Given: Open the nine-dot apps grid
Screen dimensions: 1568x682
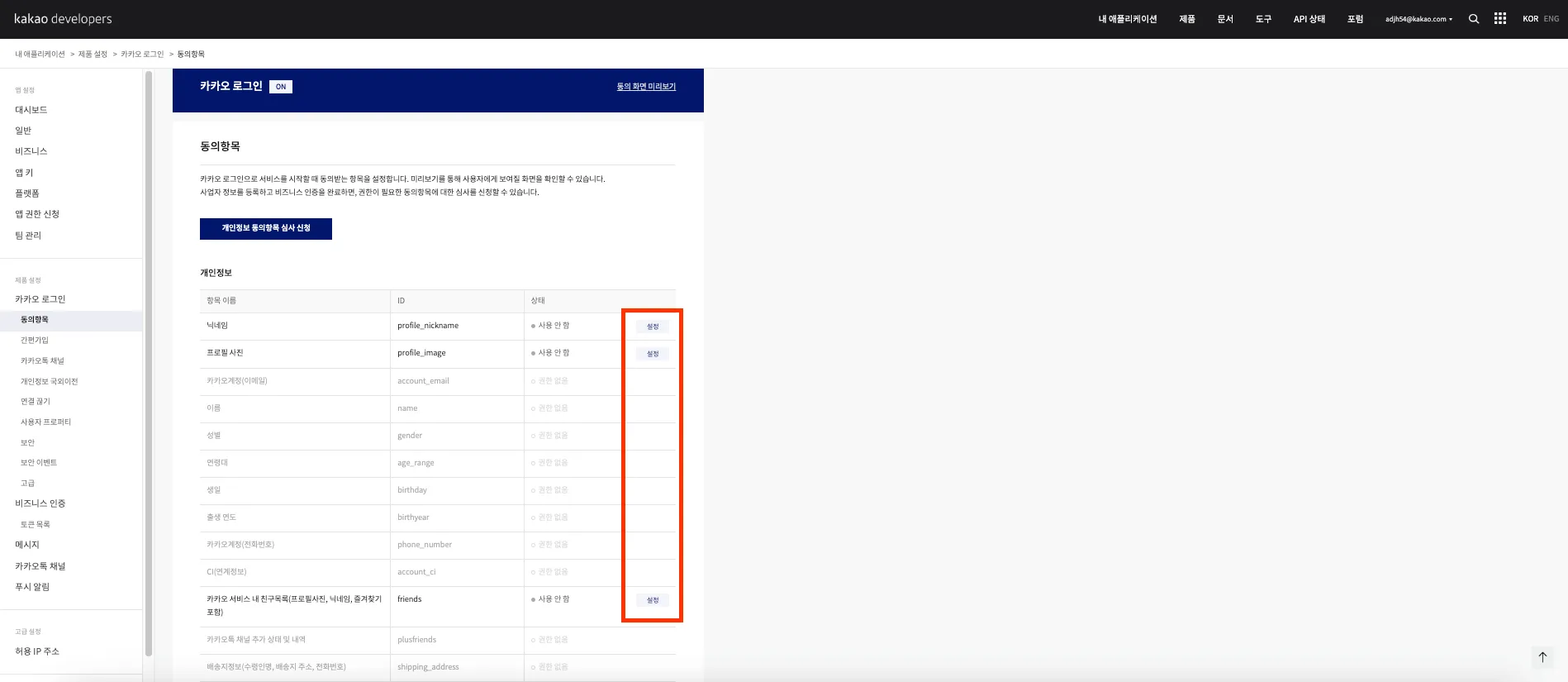Looking at the screenshot, I should click(x=1500, y=18).
